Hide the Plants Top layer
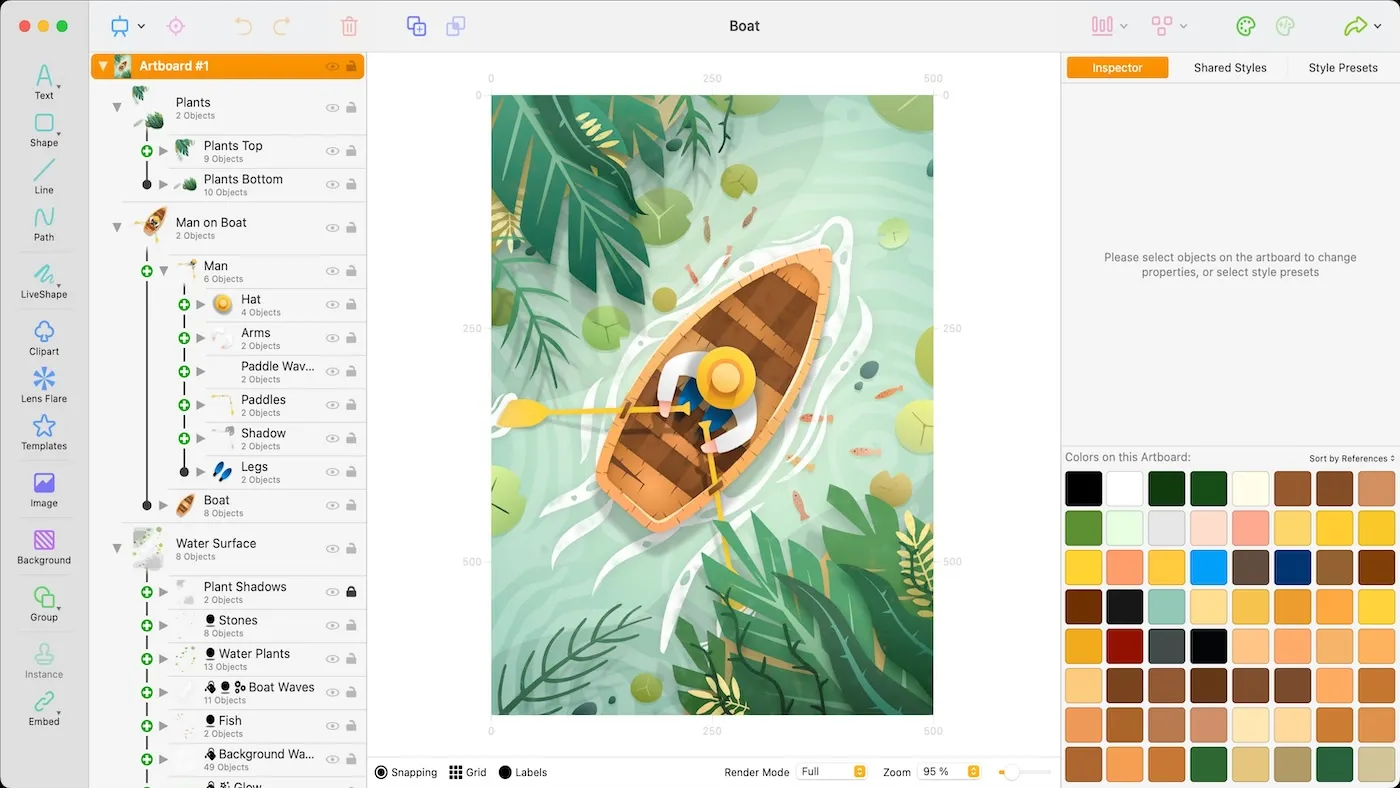Viewport: 1400px width, 788px height. click(x=332, y=152)
